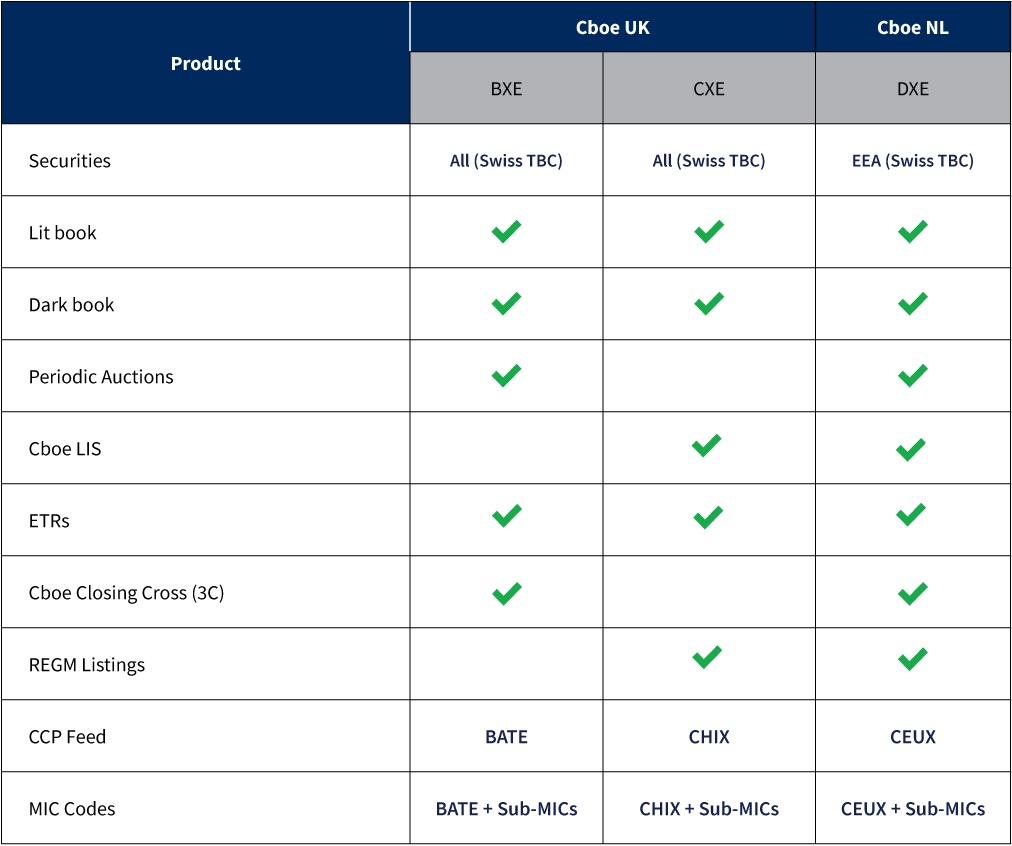This screenshot has width=1012, height=846.
Task: Click the CHIX CCP Feed value
Action: (x=709, y=737)
